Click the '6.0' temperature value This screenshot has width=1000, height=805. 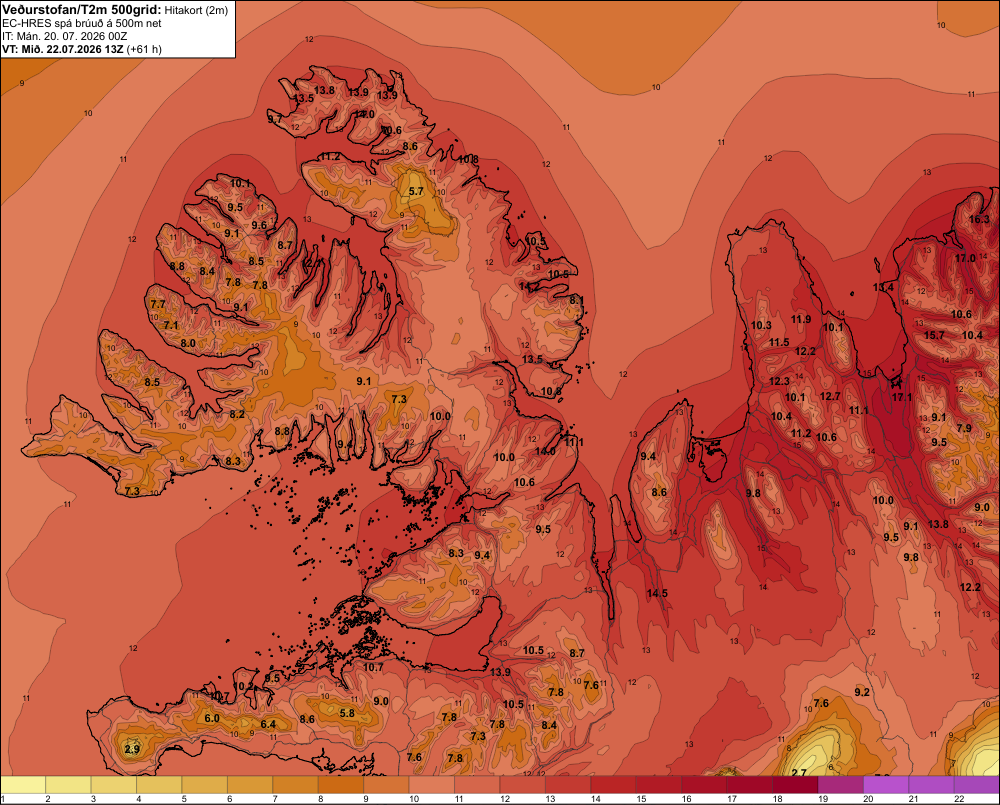pos(212,718)
